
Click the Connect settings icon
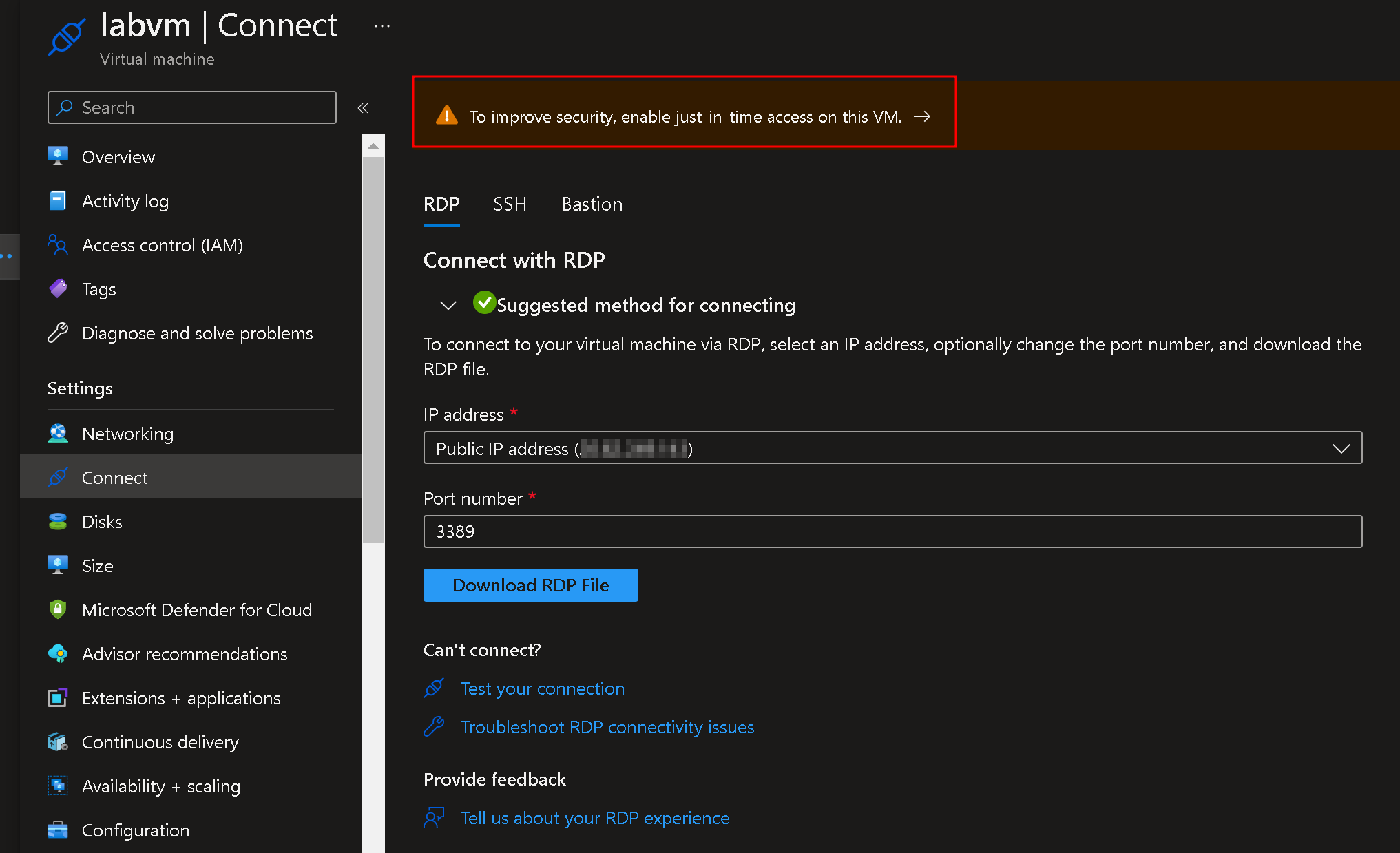pos(58,477)
